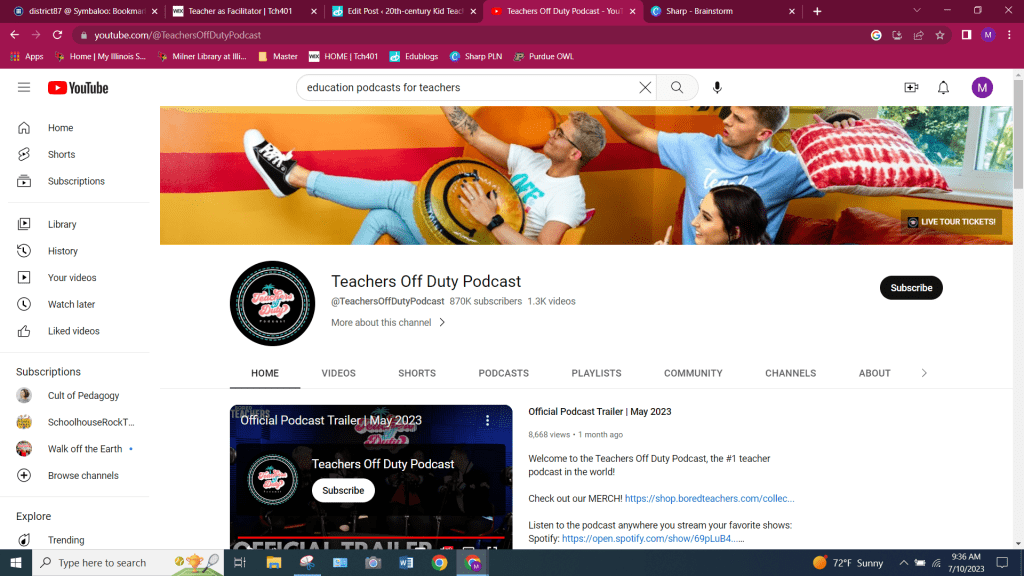Switch to the PLAYLISTS tab

tap(596, 374)
